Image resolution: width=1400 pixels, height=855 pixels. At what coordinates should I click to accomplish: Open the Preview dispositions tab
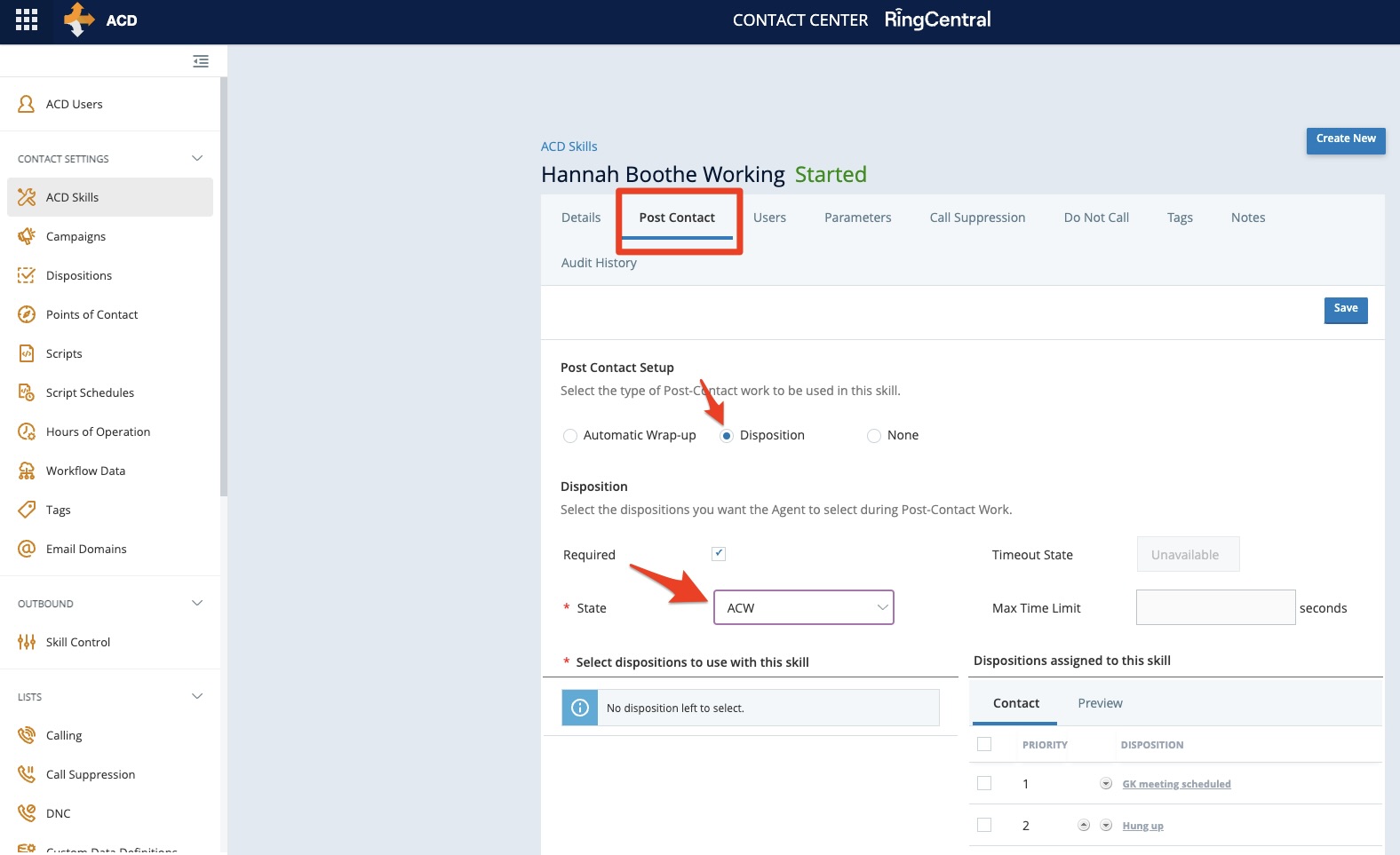[x=1100, y=703]
